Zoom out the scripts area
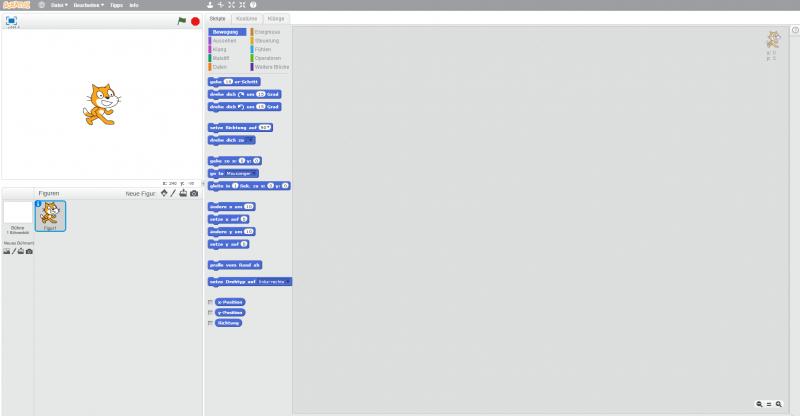 coord(759,404)
